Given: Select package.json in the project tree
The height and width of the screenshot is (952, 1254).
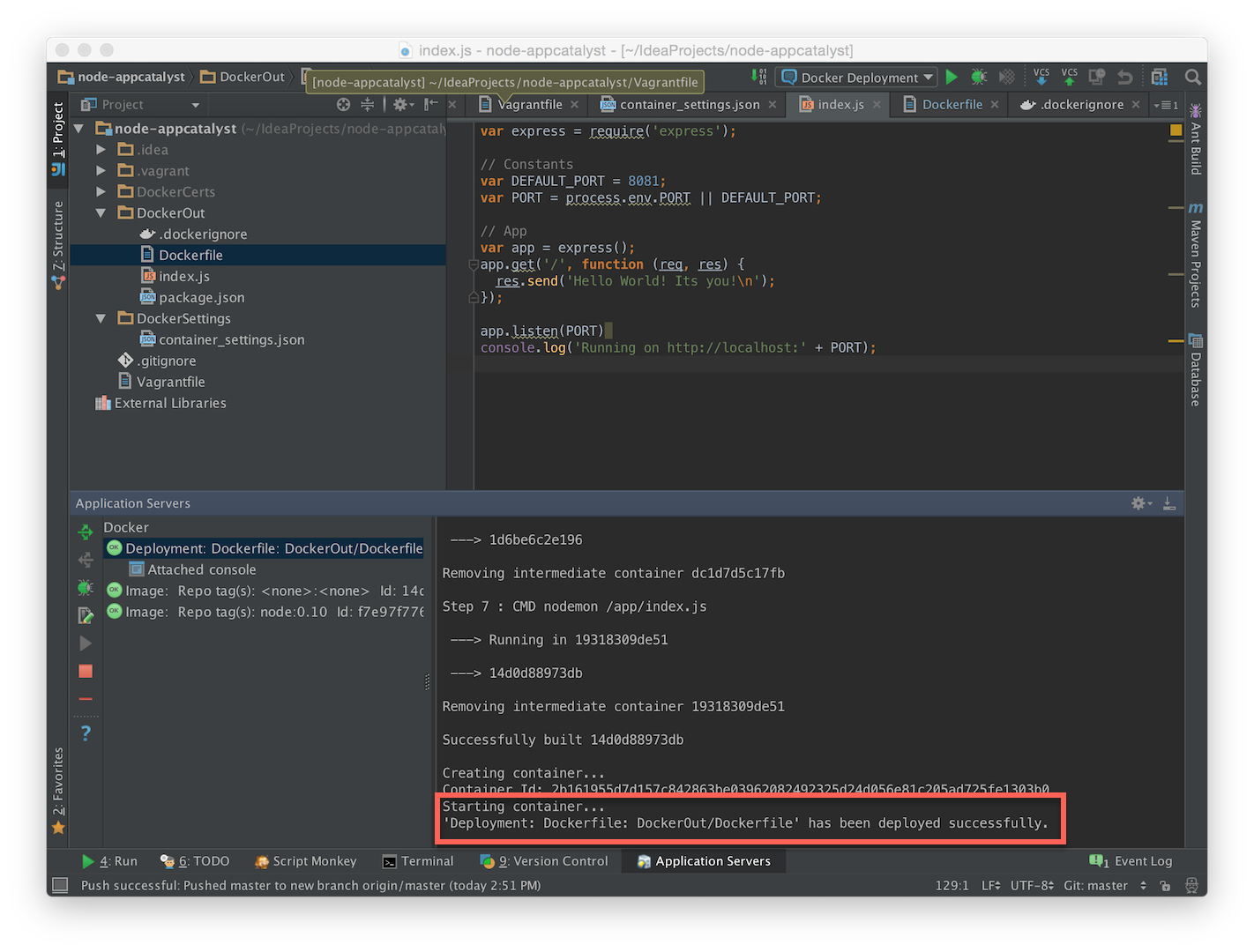Looking at the screenshot, I should point(201,298).
